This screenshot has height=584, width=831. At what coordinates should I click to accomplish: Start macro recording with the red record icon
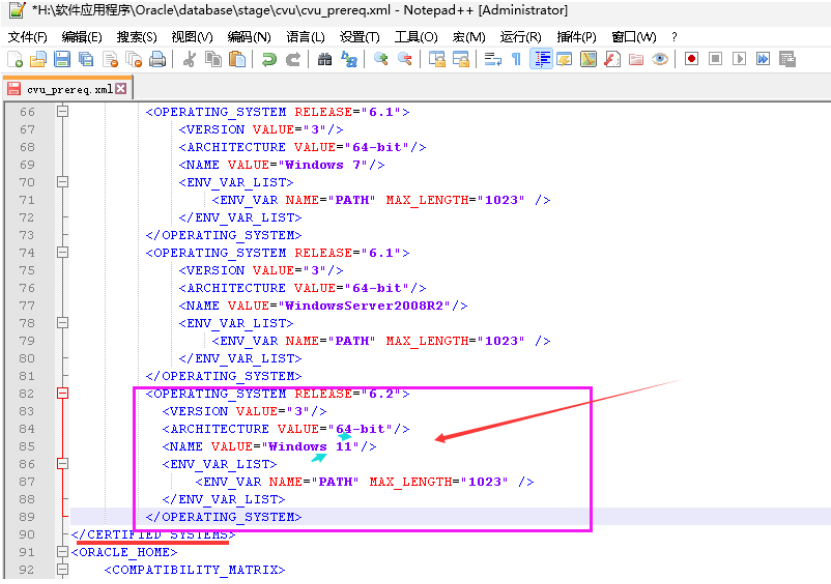click(x=691, y=60)
